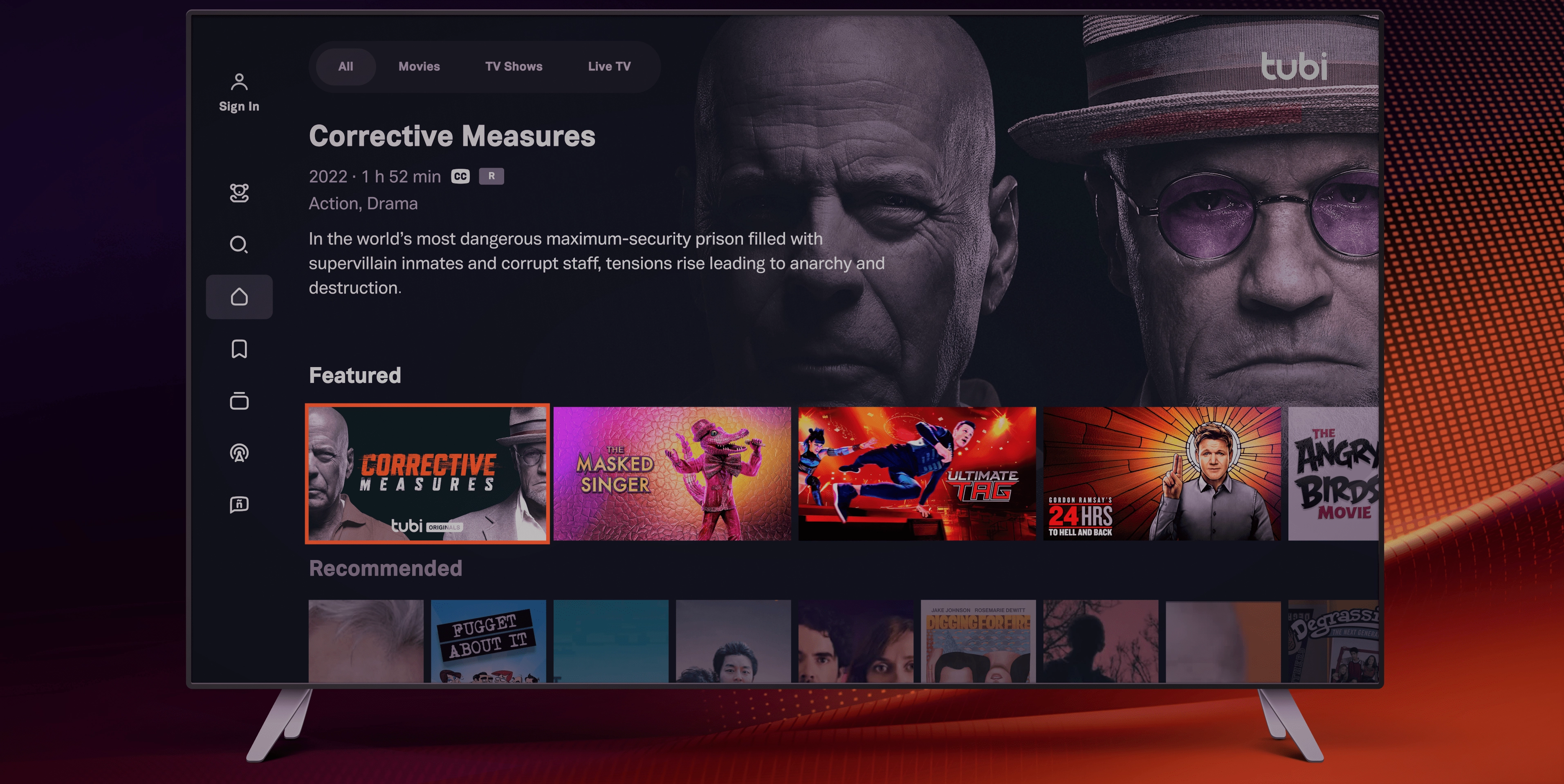Switch to the TV Shows tab
The width and height of the screenshot is (1564, 784).
coord(514,67)
